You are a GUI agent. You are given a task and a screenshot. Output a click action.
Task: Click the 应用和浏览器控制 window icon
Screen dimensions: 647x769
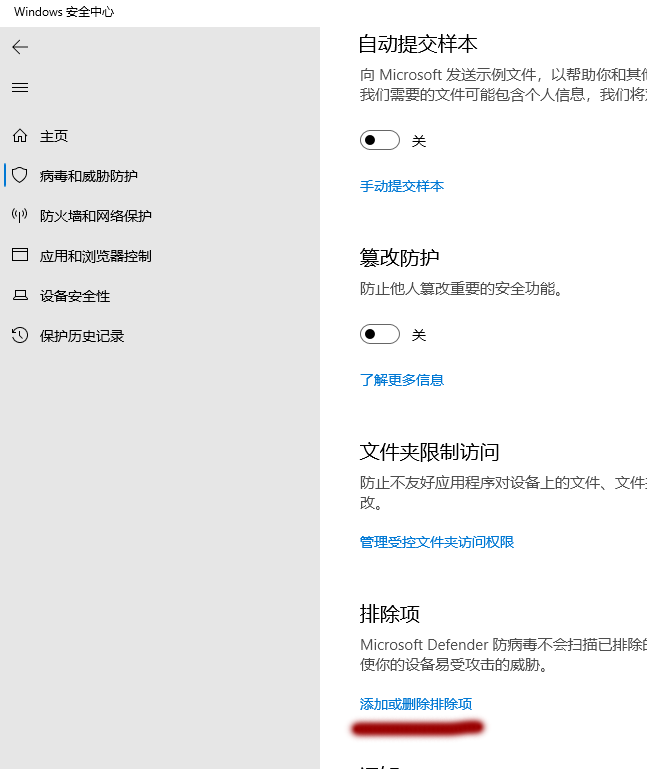[x=20, y=255]
